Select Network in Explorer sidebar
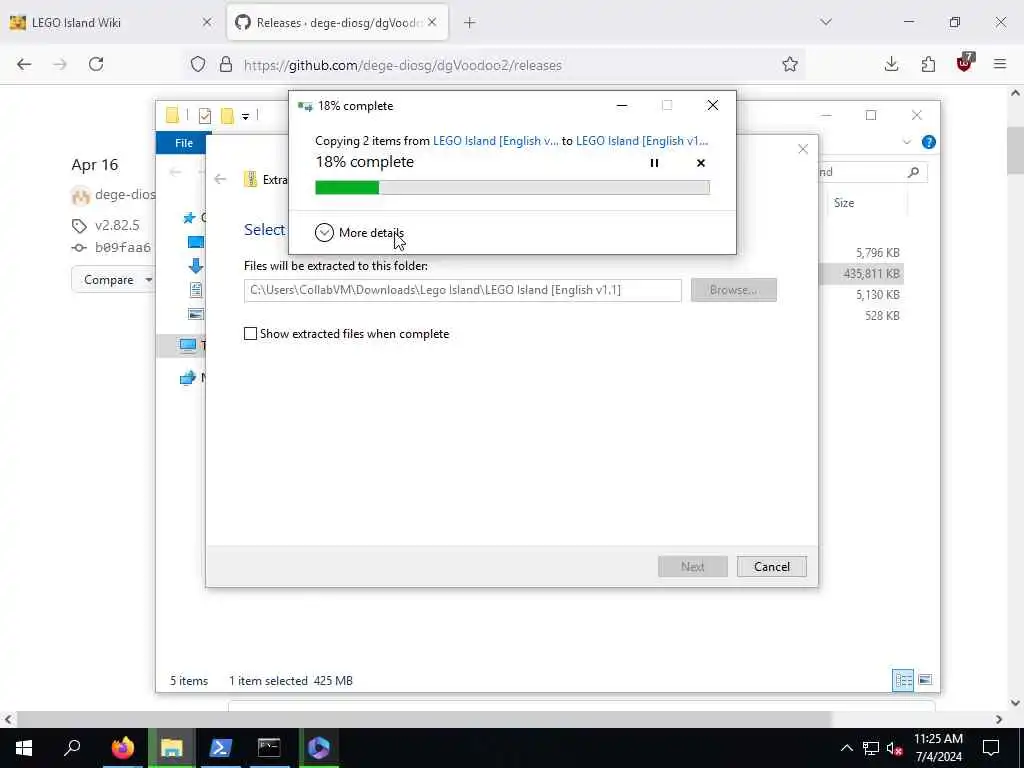This screenshot has width=1024, height=768. pos(188,377)
